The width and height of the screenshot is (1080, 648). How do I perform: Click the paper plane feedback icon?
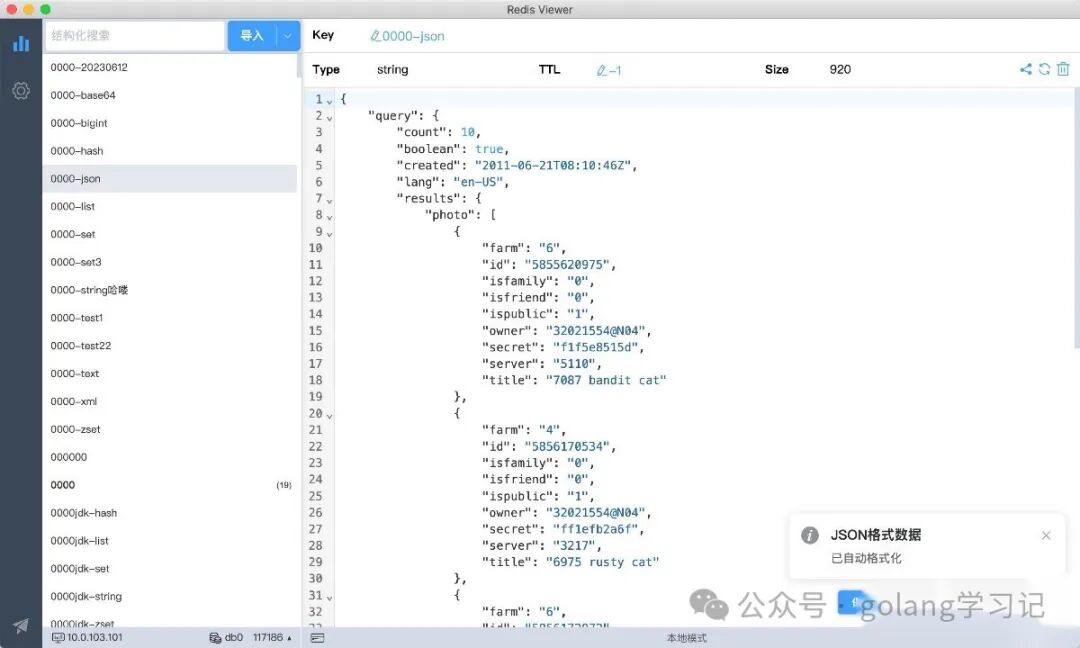coord(21,625)
